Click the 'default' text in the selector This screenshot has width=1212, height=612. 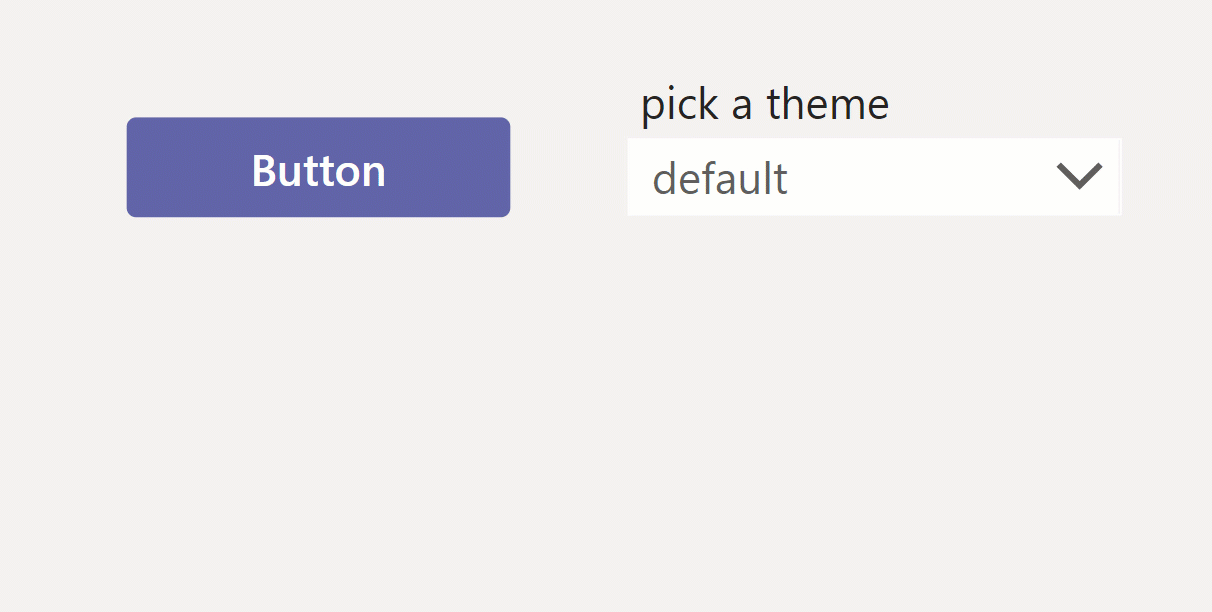[719, 178]
